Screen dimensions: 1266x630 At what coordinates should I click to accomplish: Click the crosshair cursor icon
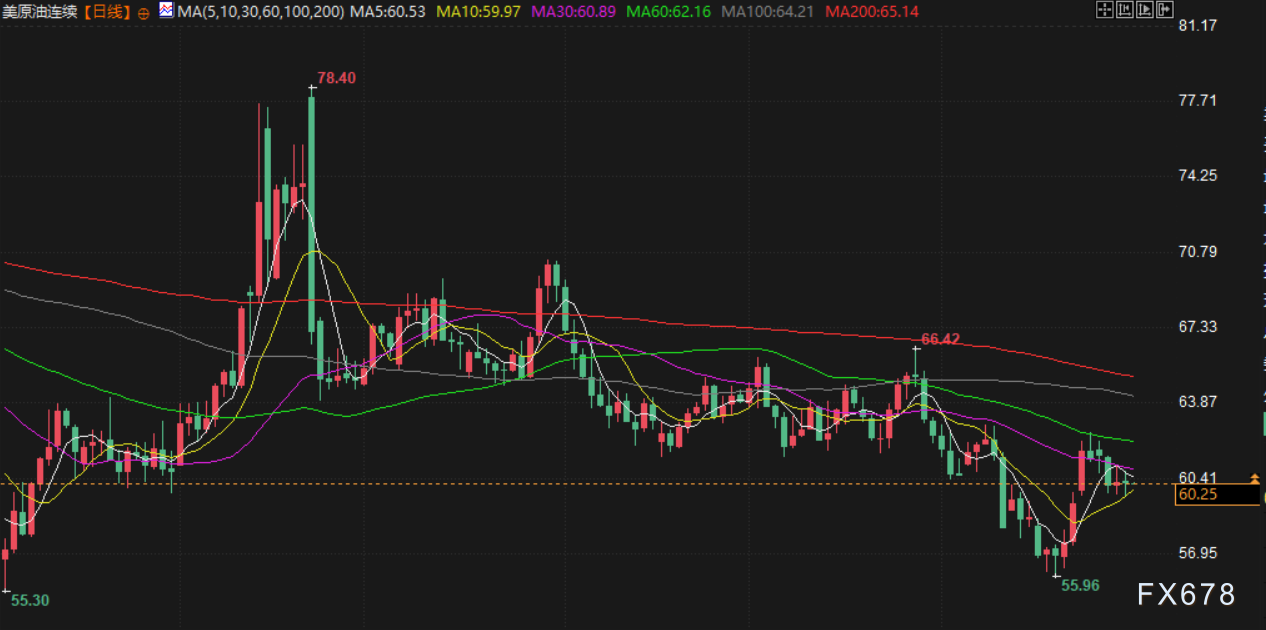[x=1104, y=11]
